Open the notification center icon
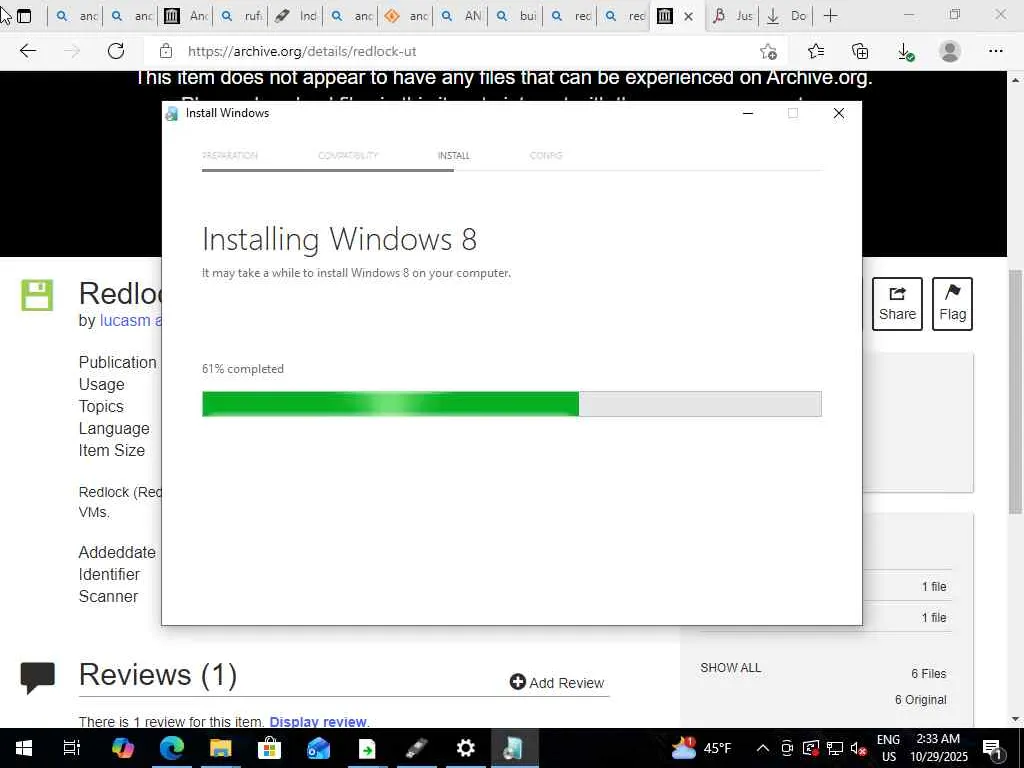The height and width of the screenshot is (768, 1024). [992, 748]
